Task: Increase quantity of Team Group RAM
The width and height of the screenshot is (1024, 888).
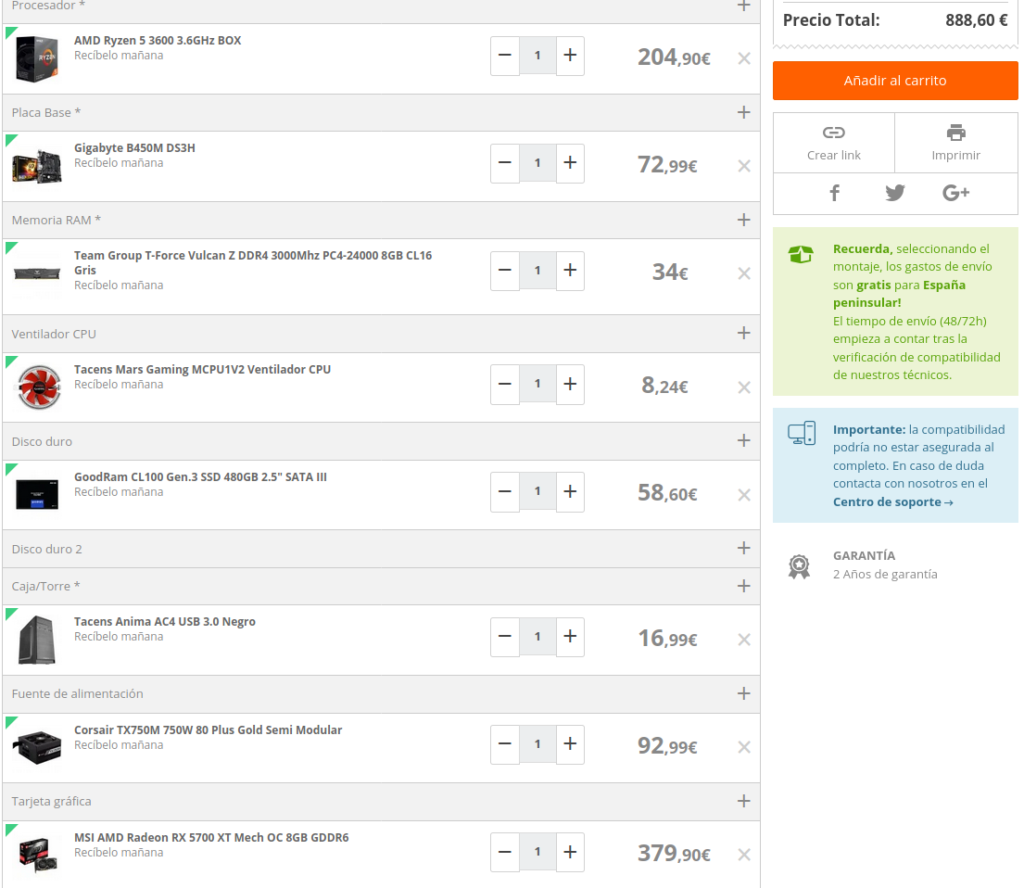Action: click(x=570, y=270)
